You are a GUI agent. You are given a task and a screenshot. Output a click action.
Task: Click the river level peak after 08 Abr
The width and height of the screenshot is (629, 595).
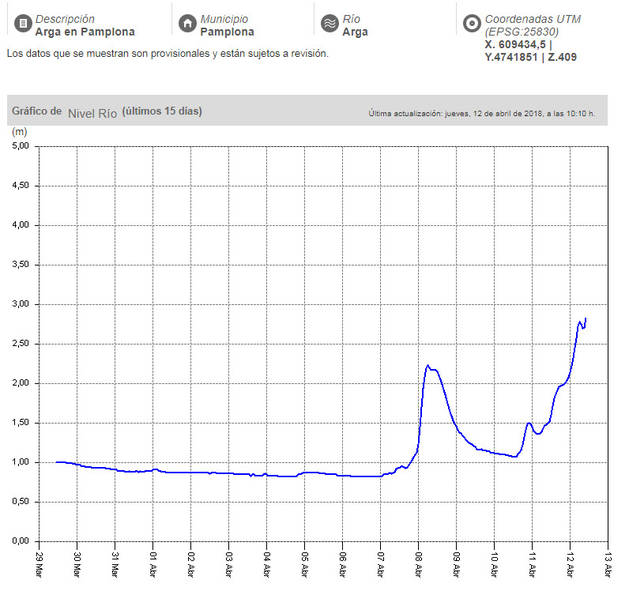[428, 366]
